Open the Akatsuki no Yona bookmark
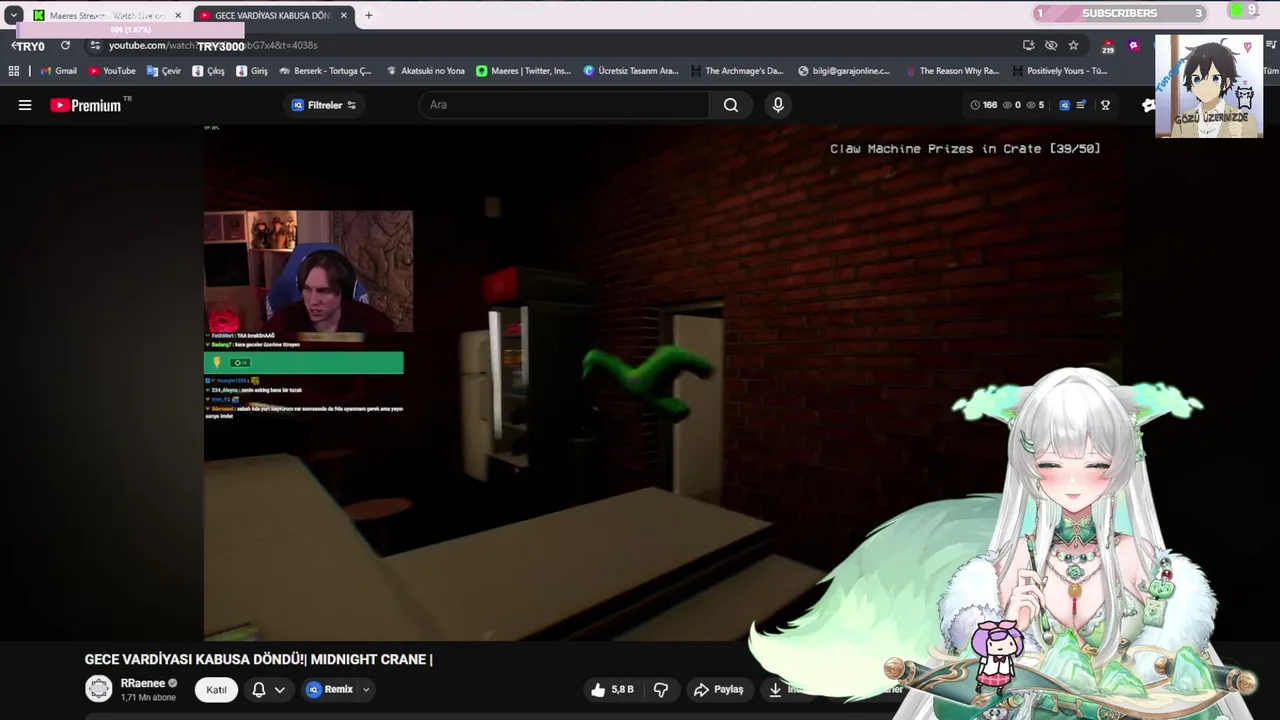The height and width of the screenshot is (720, 1280). [425, 71]
